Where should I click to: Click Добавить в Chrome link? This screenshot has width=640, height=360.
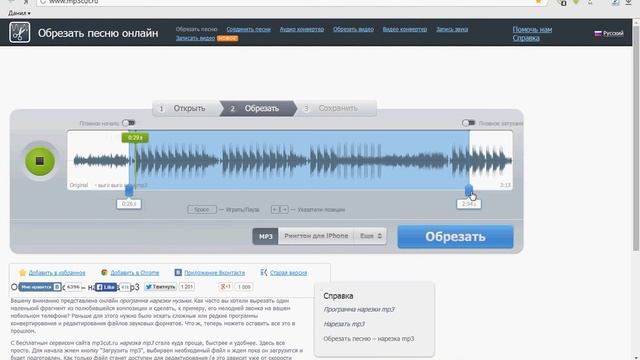pyautogui.click(x=135, y=273)
